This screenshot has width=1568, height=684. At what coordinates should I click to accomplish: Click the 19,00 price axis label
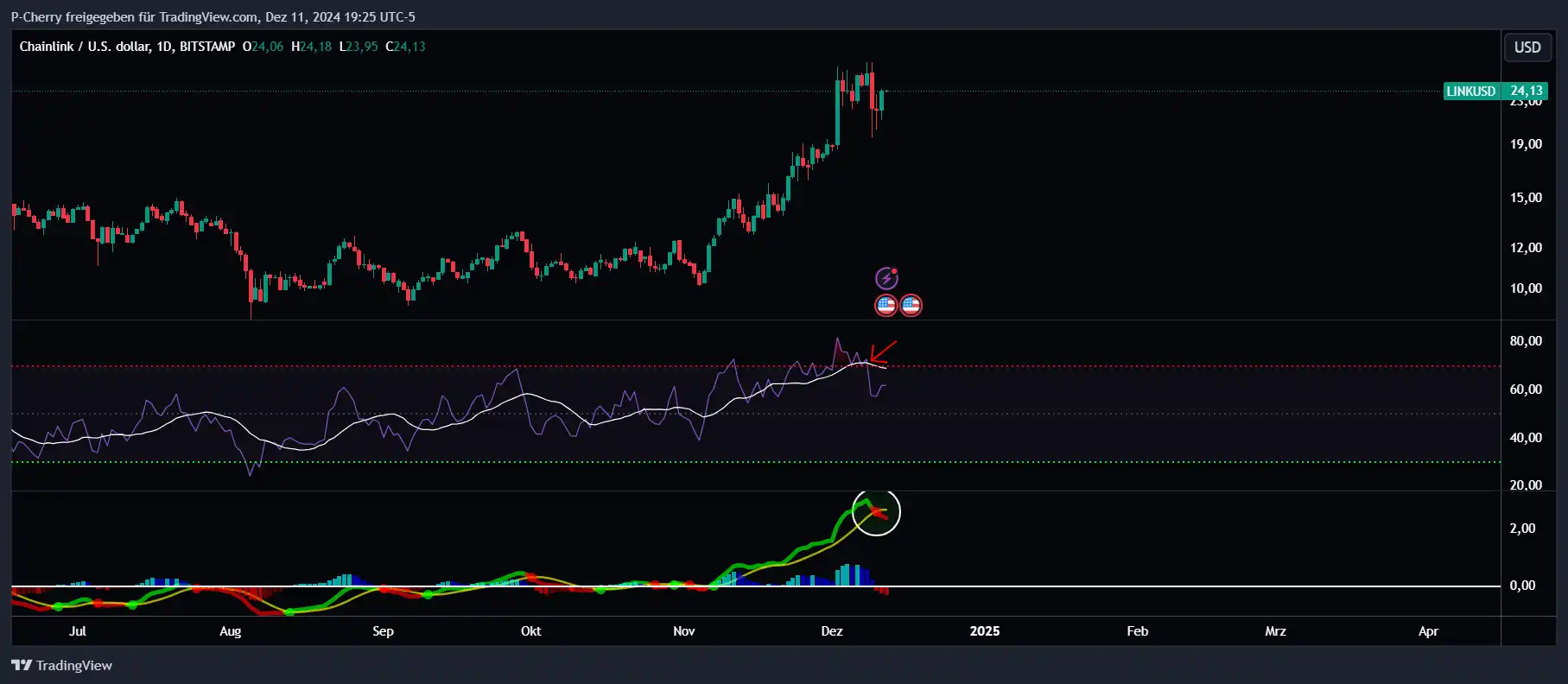click(1526, 144)
